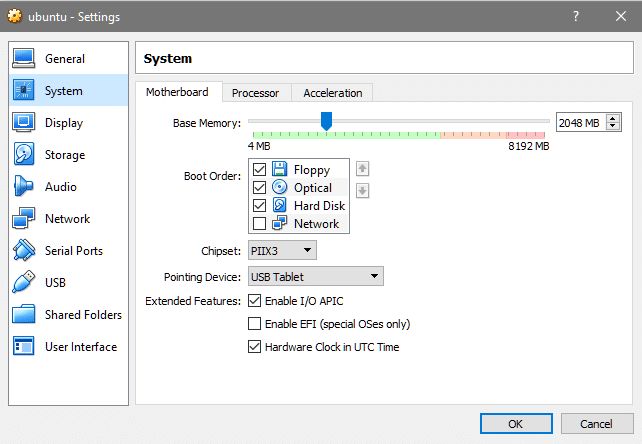Click the Shared Folders folder icon
Image resolution: width=642 pixels, height=444 pixels.
tap(23, 314)
